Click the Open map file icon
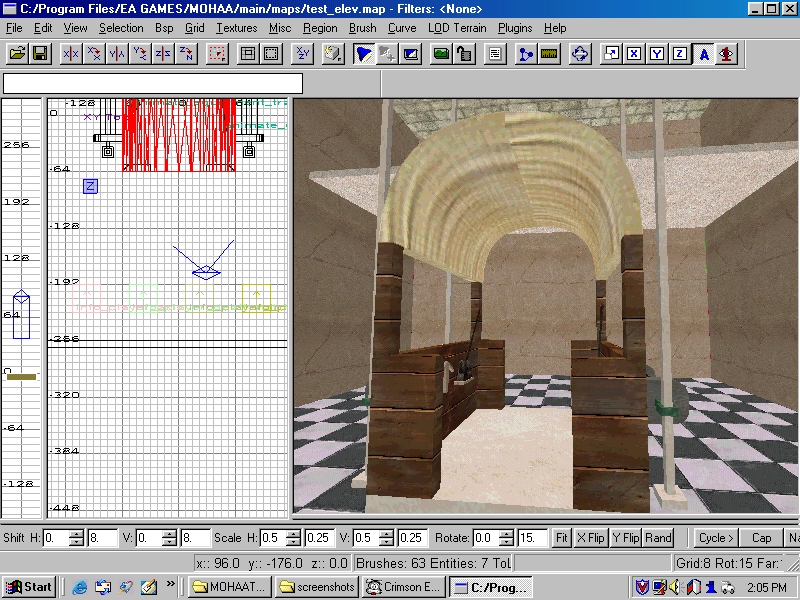The height and width of the screenshot is (600, 800). 17,54
